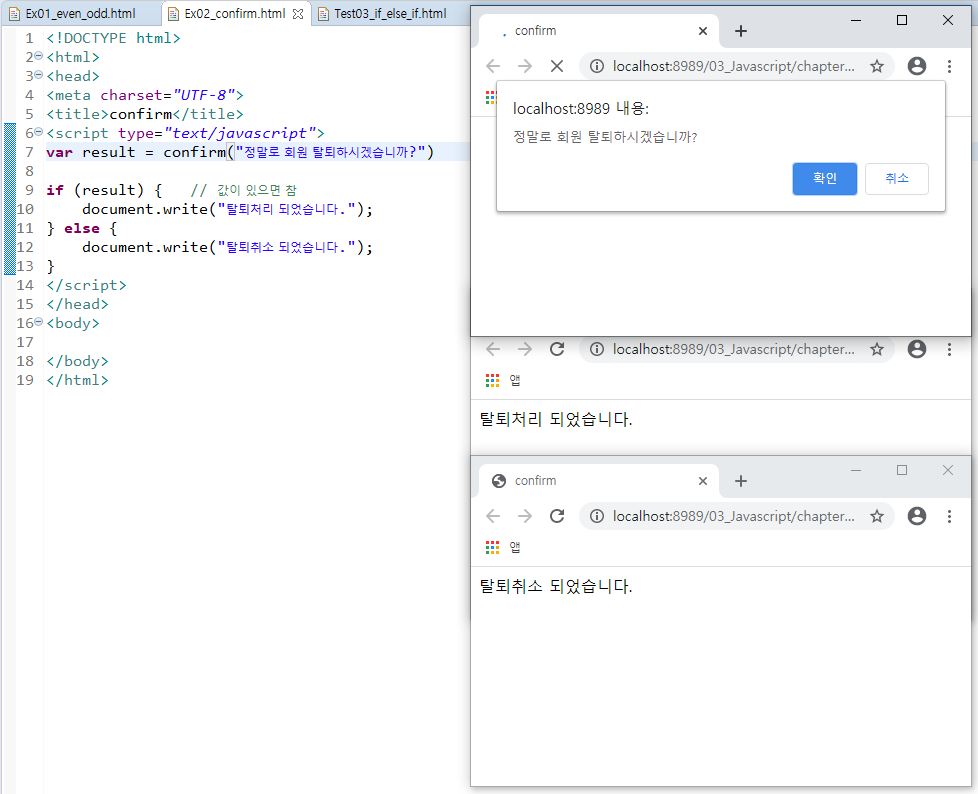Click the closing script tag on line 14
The height and width of the screenshot is (794, 978).
(86, 285)
